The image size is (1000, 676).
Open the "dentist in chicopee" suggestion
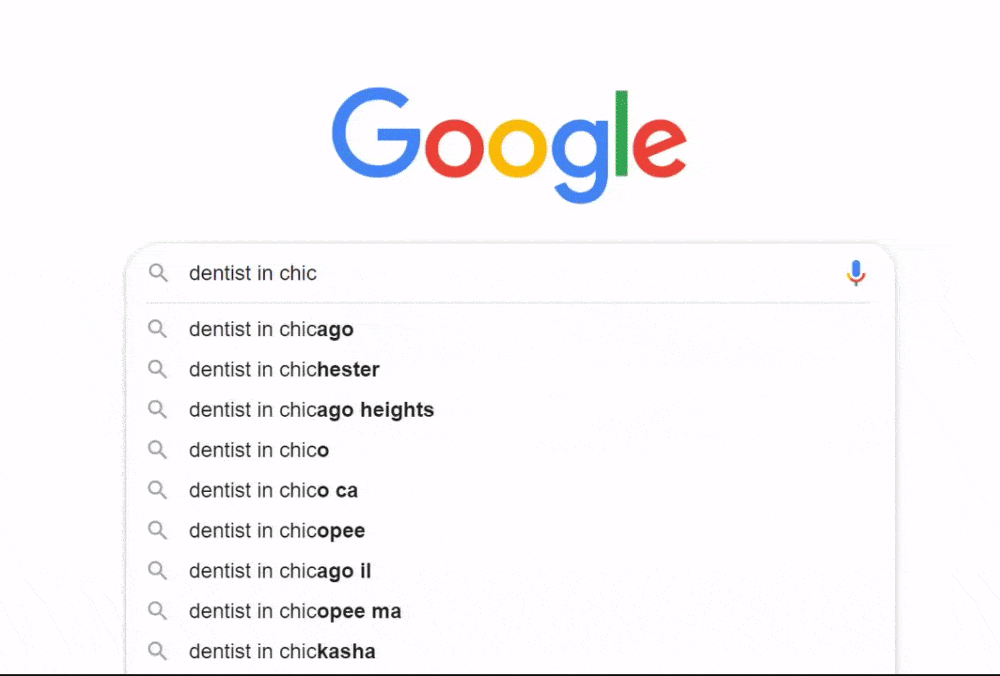276,530
